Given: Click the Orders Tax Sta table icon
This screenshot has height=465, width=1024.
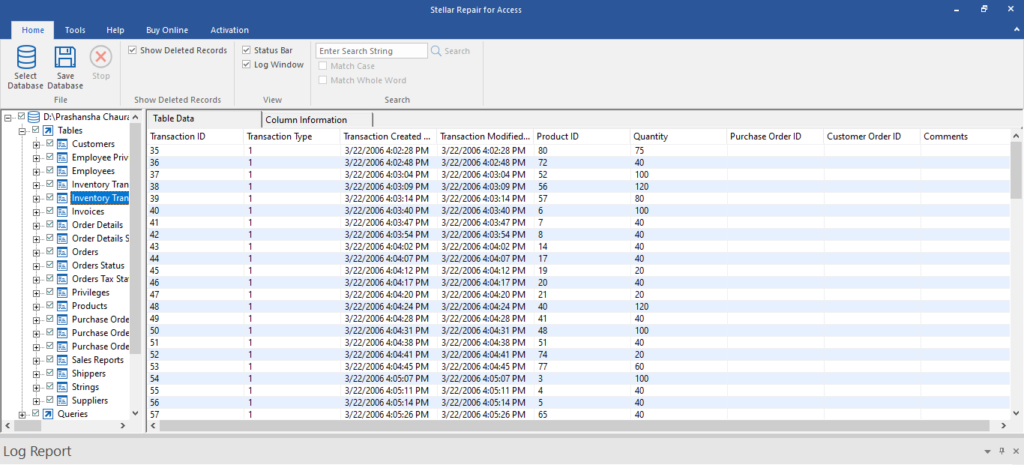Looking at the screenshot, I should pyautogui.click(x=62, y=279).
